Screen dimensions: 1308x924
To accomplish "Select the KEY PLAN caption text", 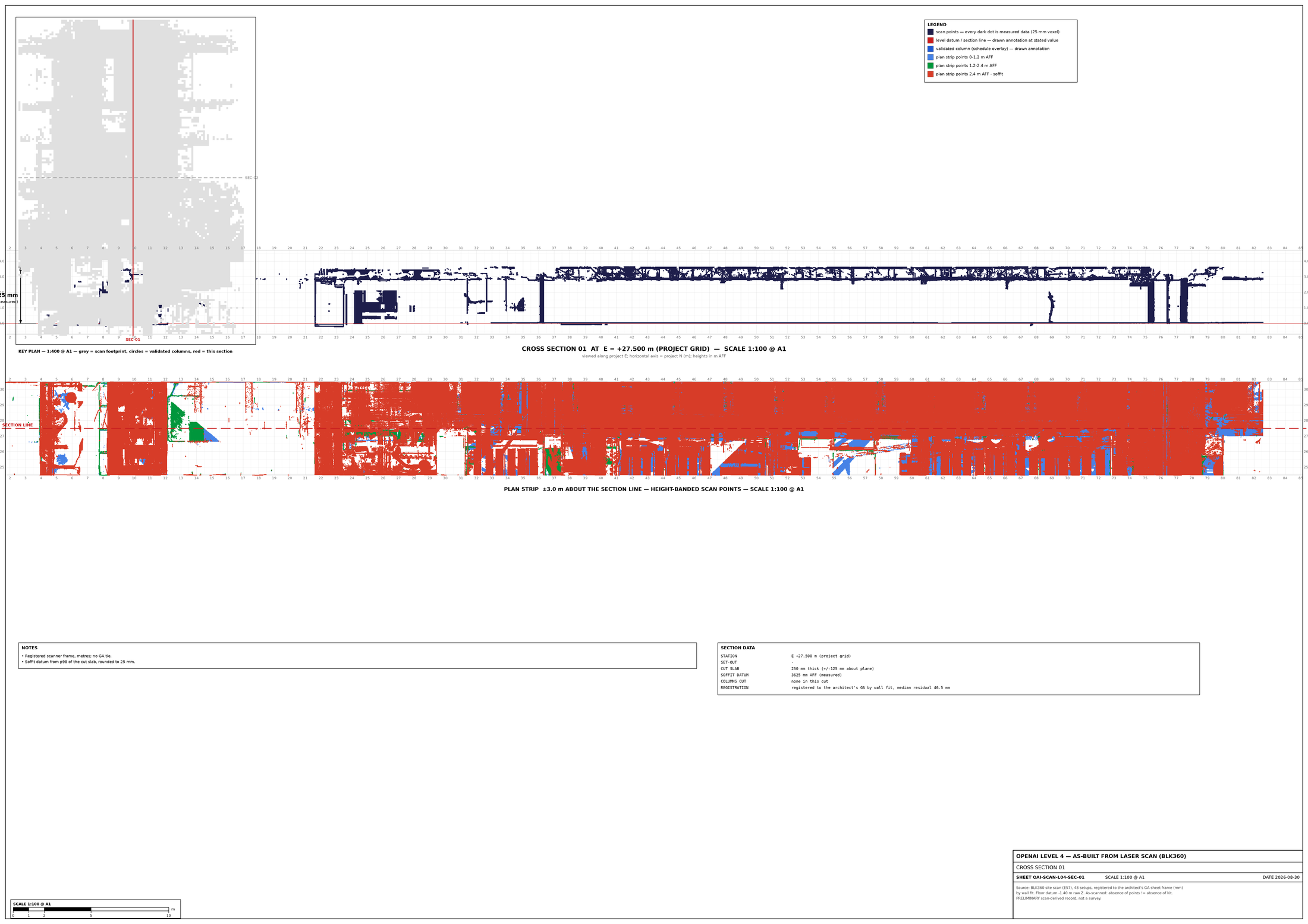I will coord(125,351).
